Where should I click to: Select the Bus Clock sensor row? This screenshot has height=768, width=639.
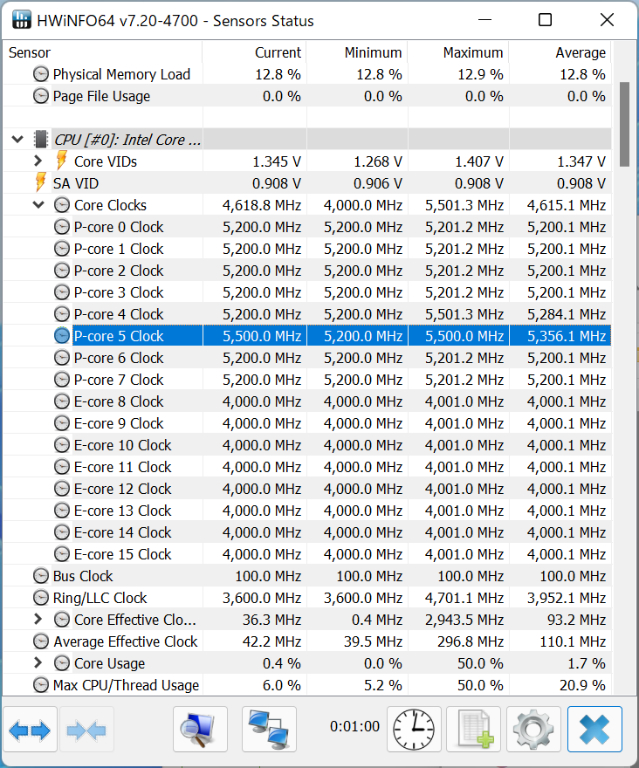point(83,576)
